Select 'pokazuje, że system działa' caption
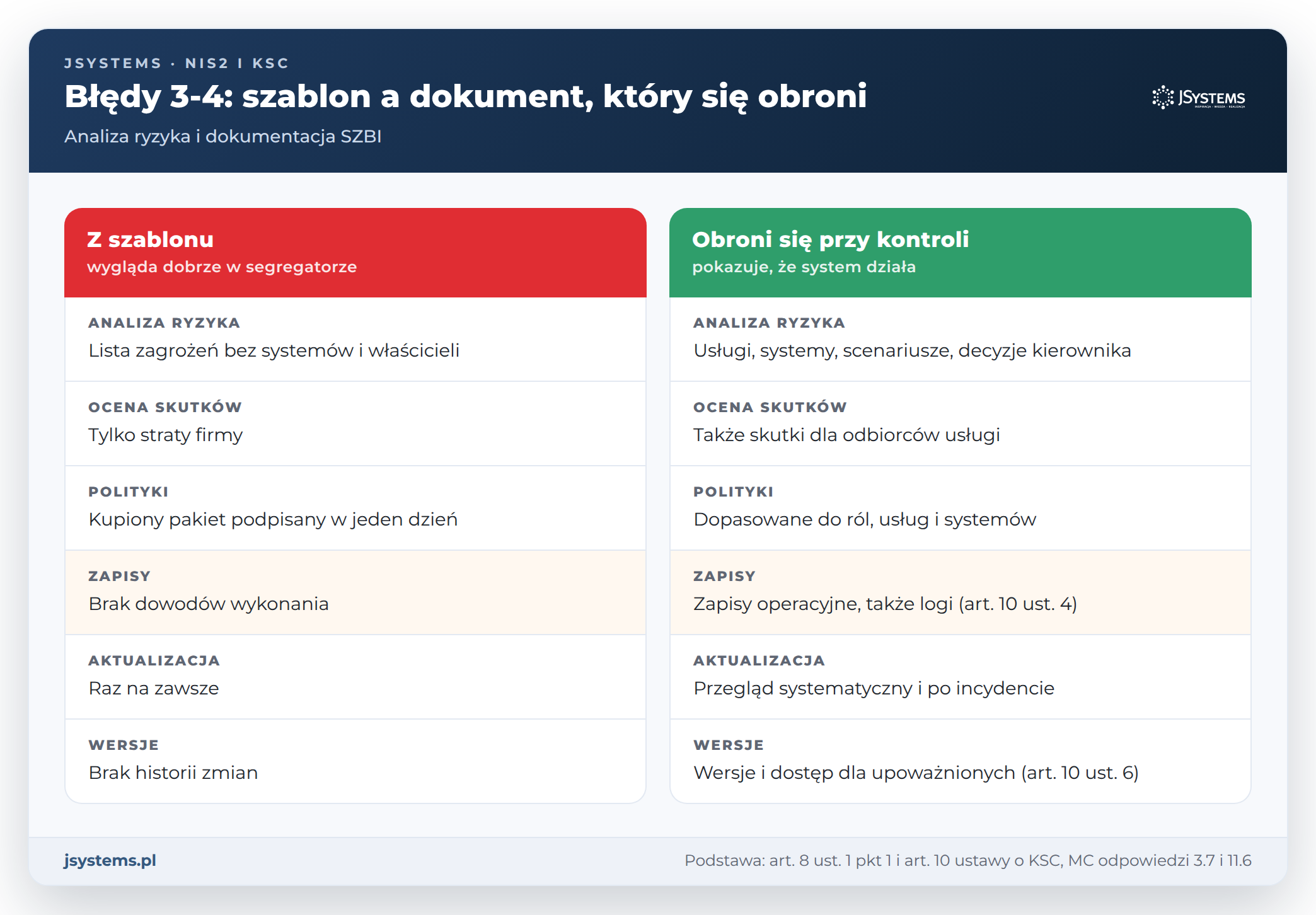Screen dimensions: 1316x915 [x=804, y=267]
